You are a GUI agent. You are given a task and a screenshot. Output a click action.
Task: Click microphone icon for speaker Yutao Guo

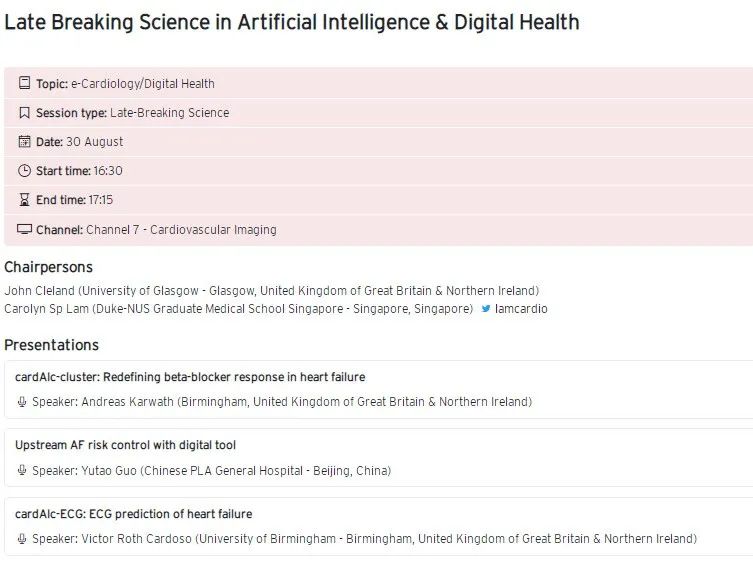point(22,470)
